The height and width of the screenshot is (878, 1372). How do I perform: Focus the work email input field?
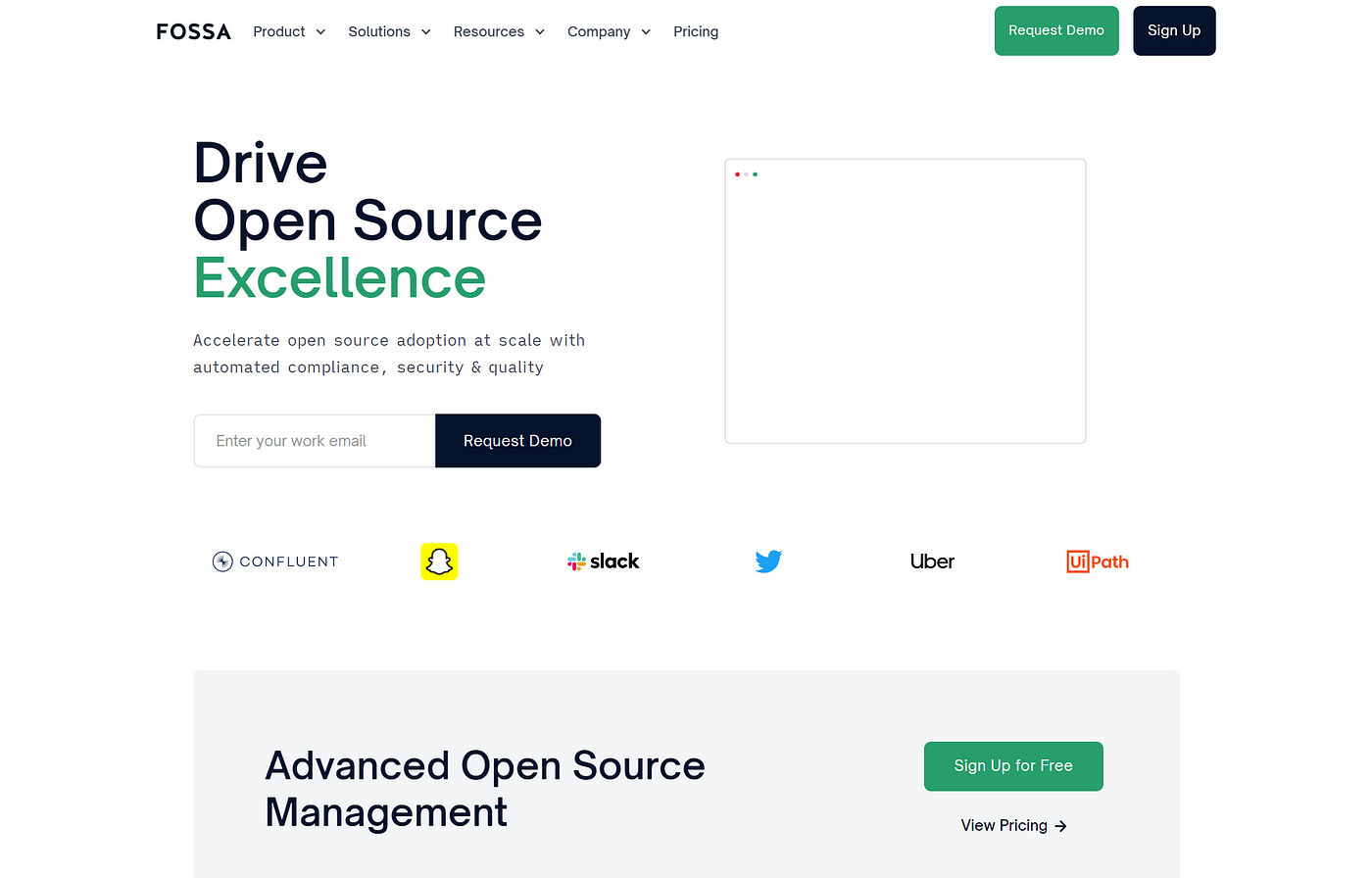315,441
